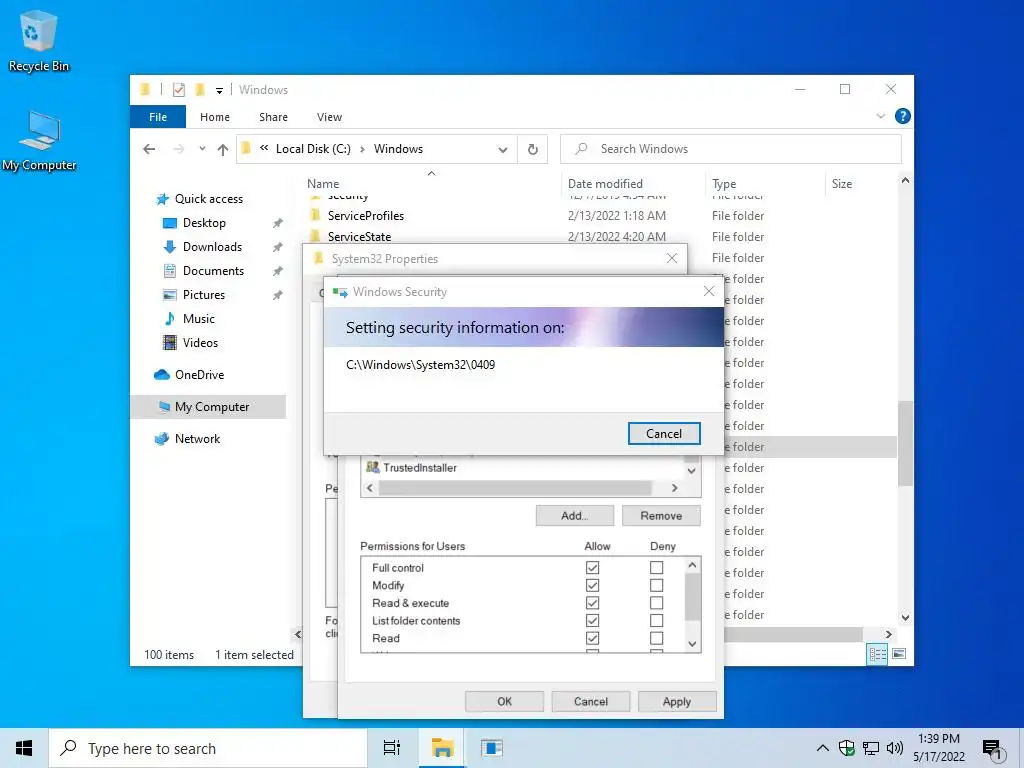Sort by the Type column header
The width and height of the screenshot is (1024, 768).
(x=765, y=184)
